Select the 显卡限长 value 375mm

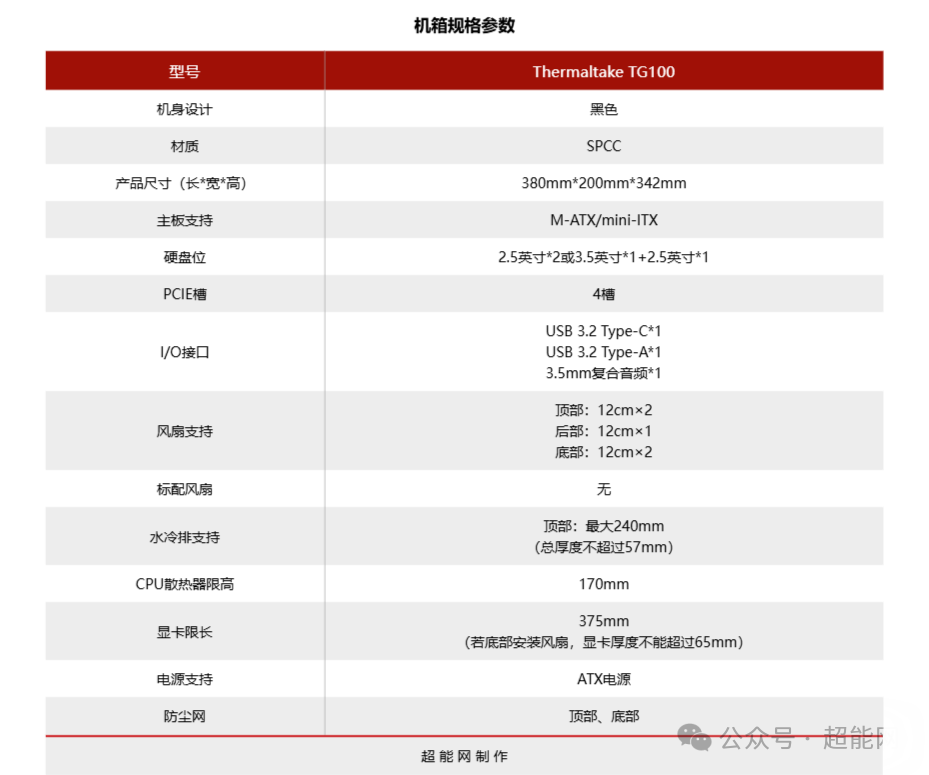[x=602, y=620]
